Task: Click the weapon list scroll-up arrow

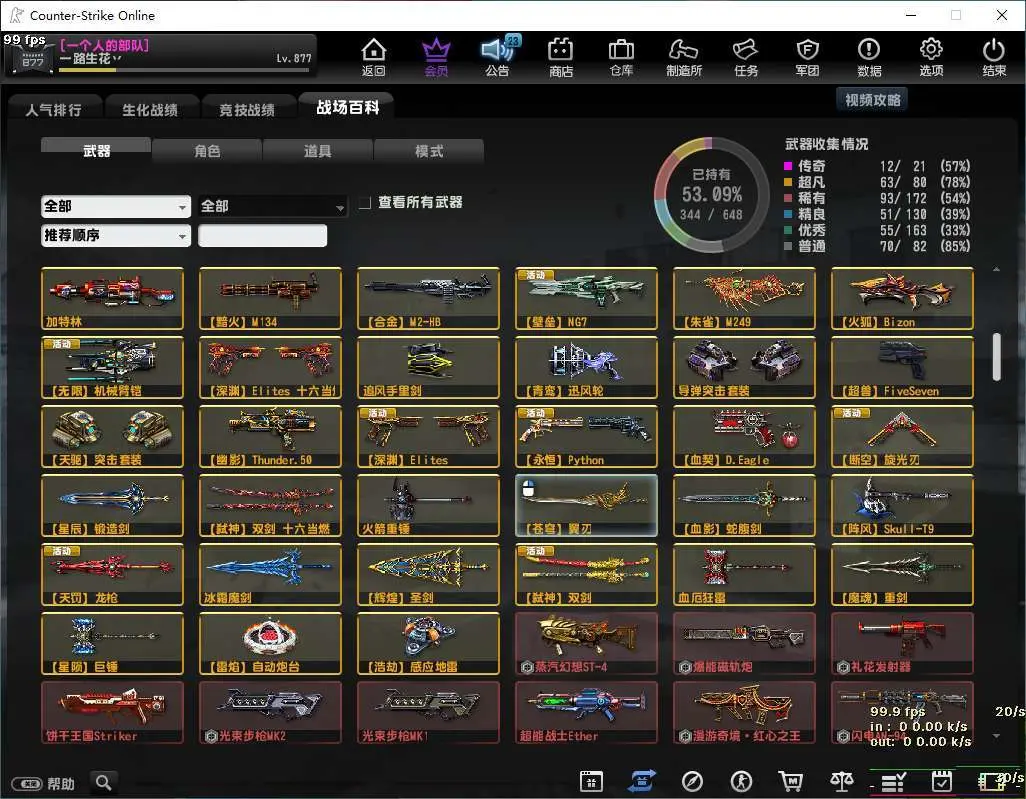Action: tap(996, 269)
